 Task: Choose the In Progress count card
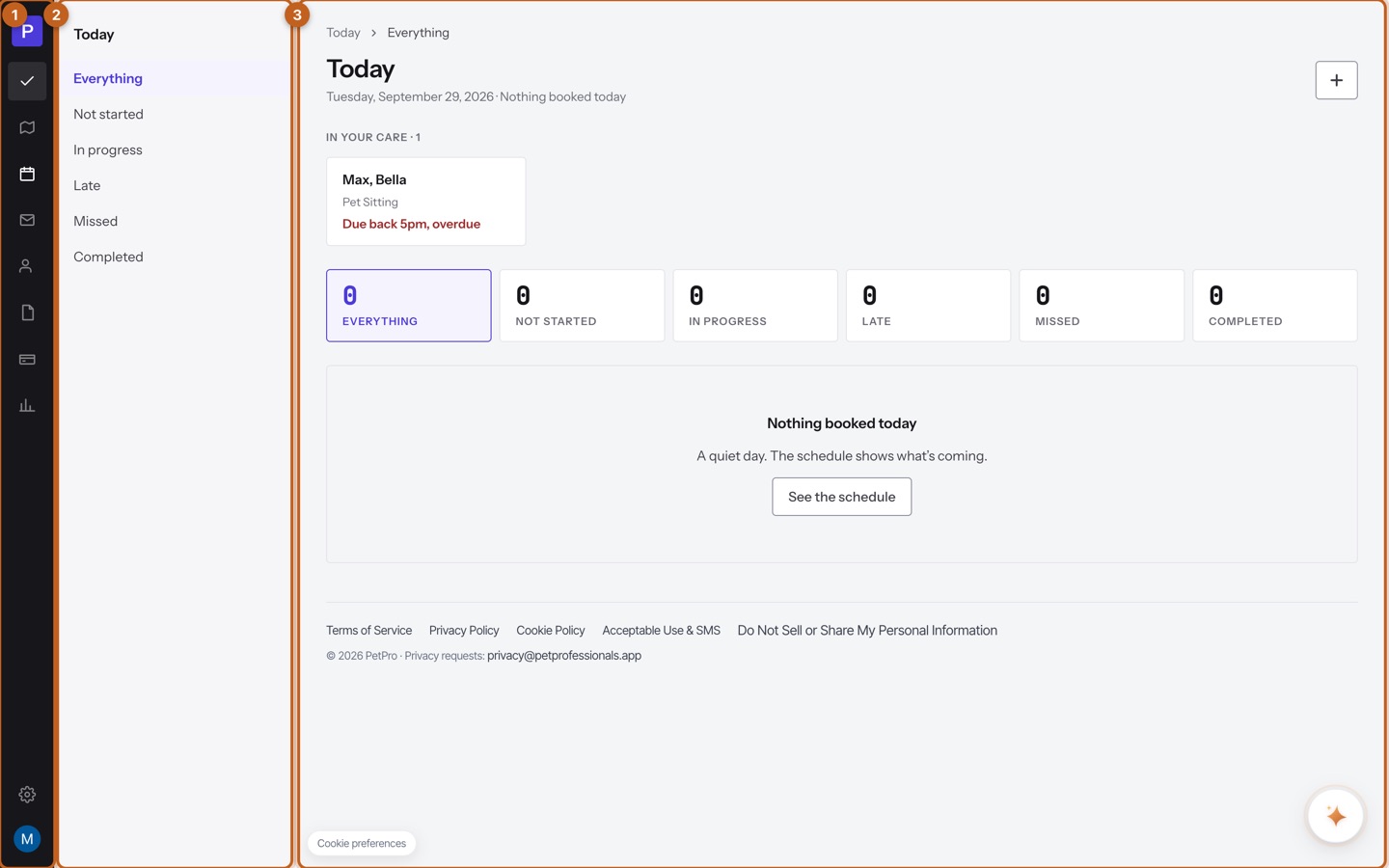[755, 306]
